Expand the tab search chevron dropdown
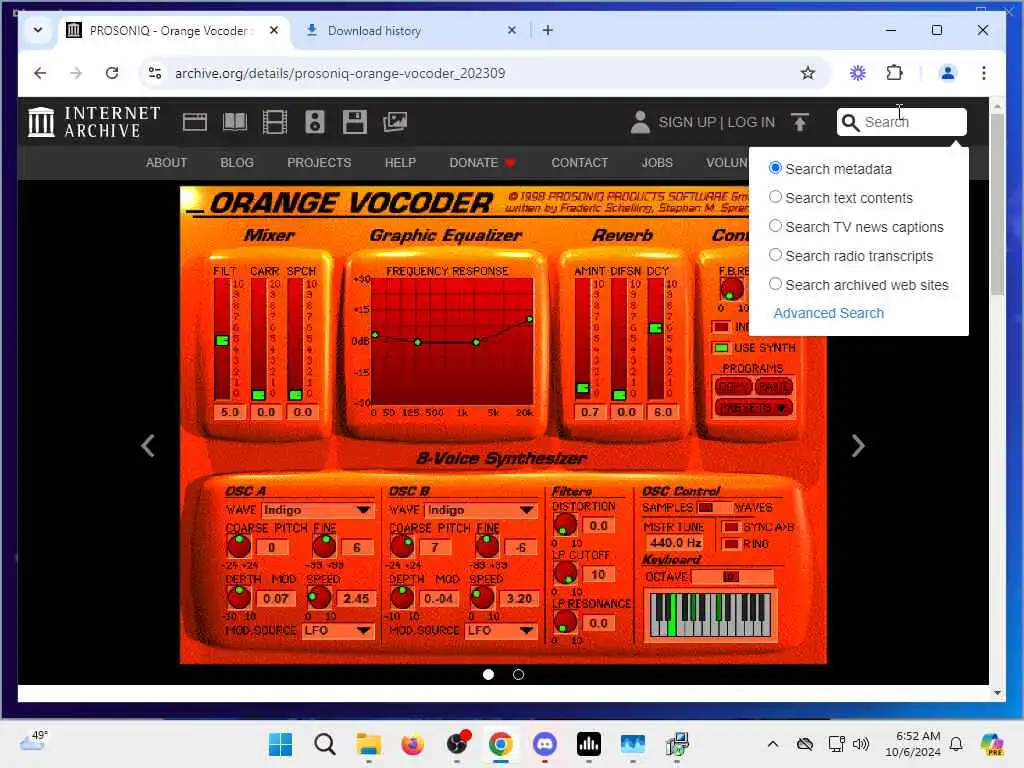Viewport: 1024px width, 768px height. pyautogui.click(x=38, y=30)
